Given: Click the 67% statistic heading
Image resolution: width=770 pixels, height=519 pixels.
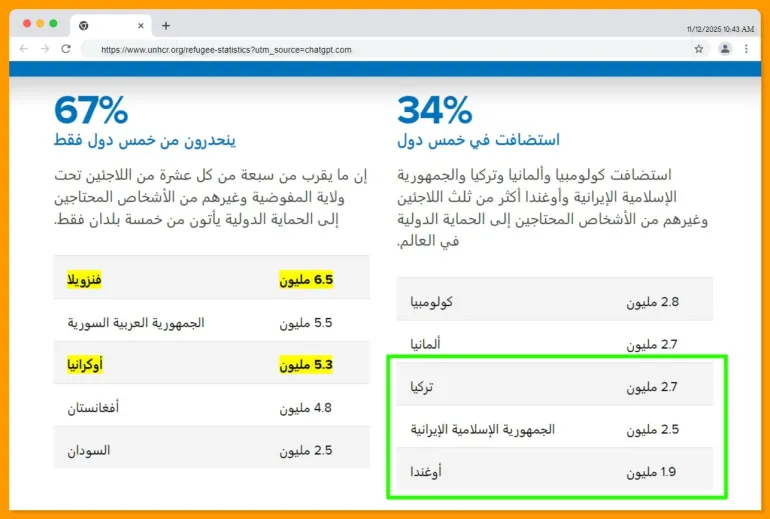Looking at the screenshot, I should point(91,110).
